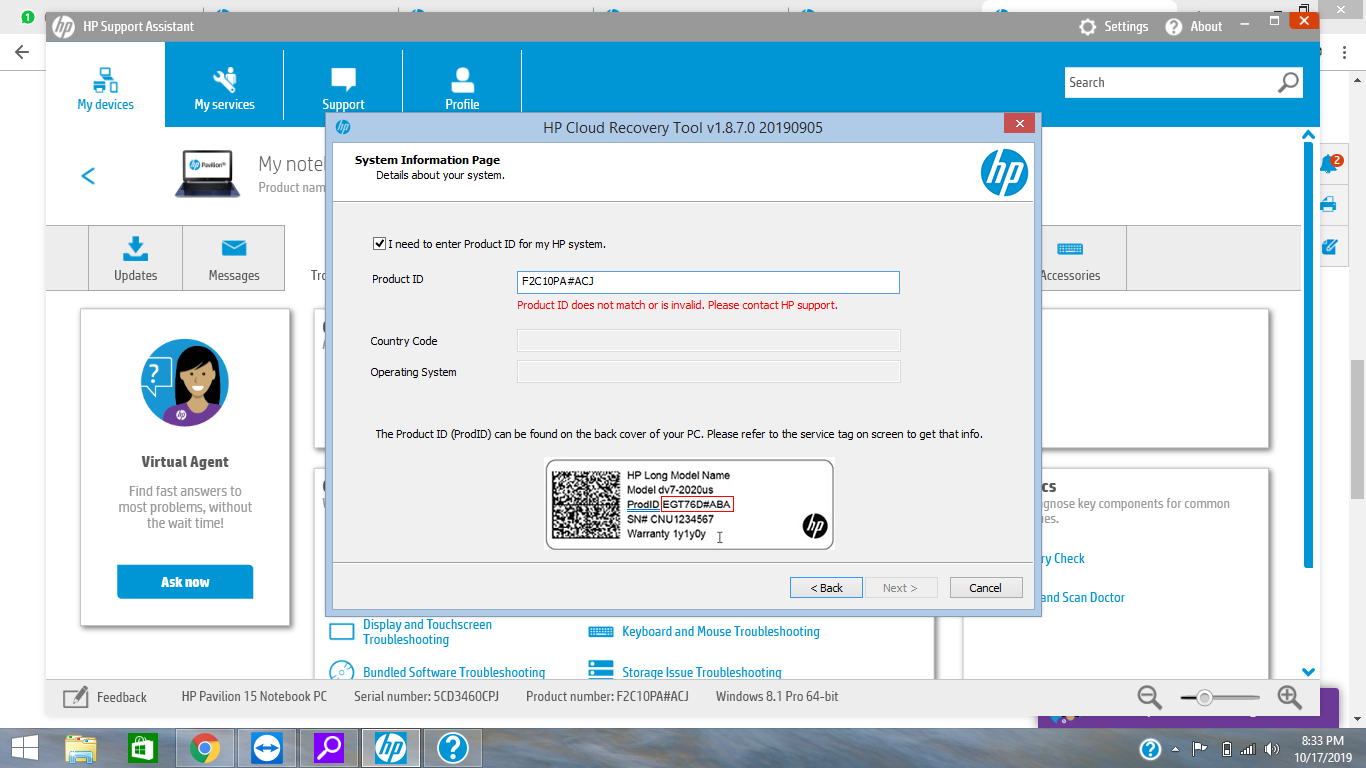Close the HP Cloud Recovery Tool dialog
1366x768 pixels.
[x=1019, y=123]
